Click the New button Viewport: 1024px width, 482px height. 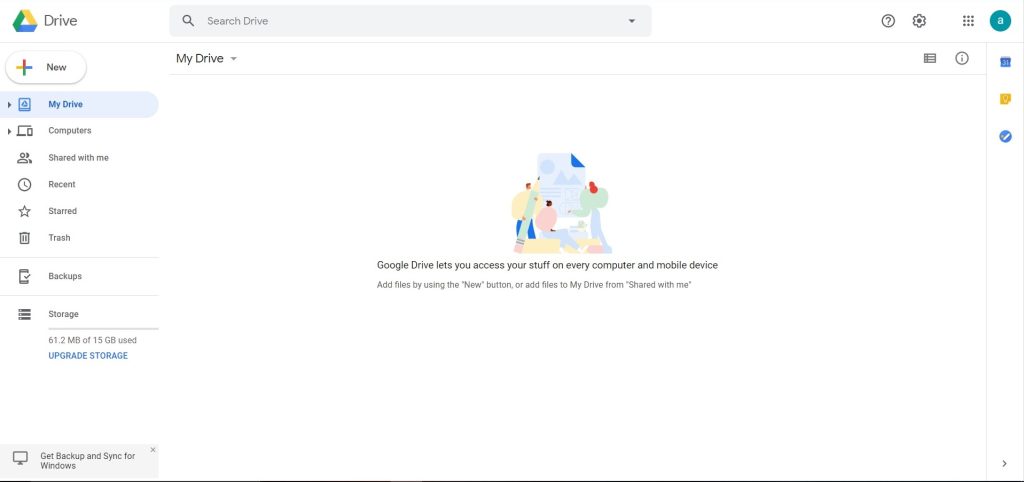[46, 67]
